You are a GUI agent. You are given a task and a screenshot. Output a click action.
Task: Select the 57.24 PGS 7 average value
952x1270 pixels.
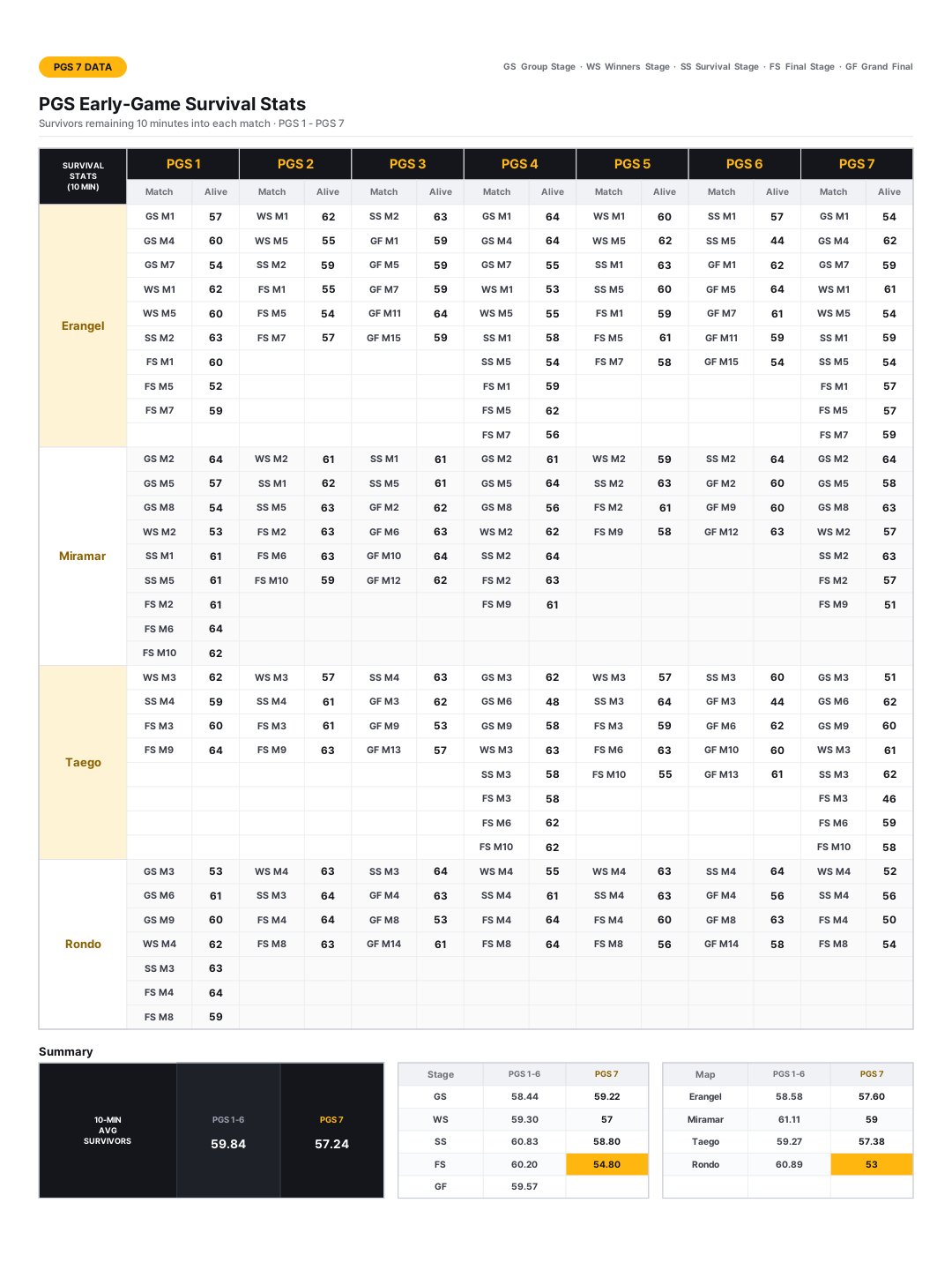point(331,1144)
